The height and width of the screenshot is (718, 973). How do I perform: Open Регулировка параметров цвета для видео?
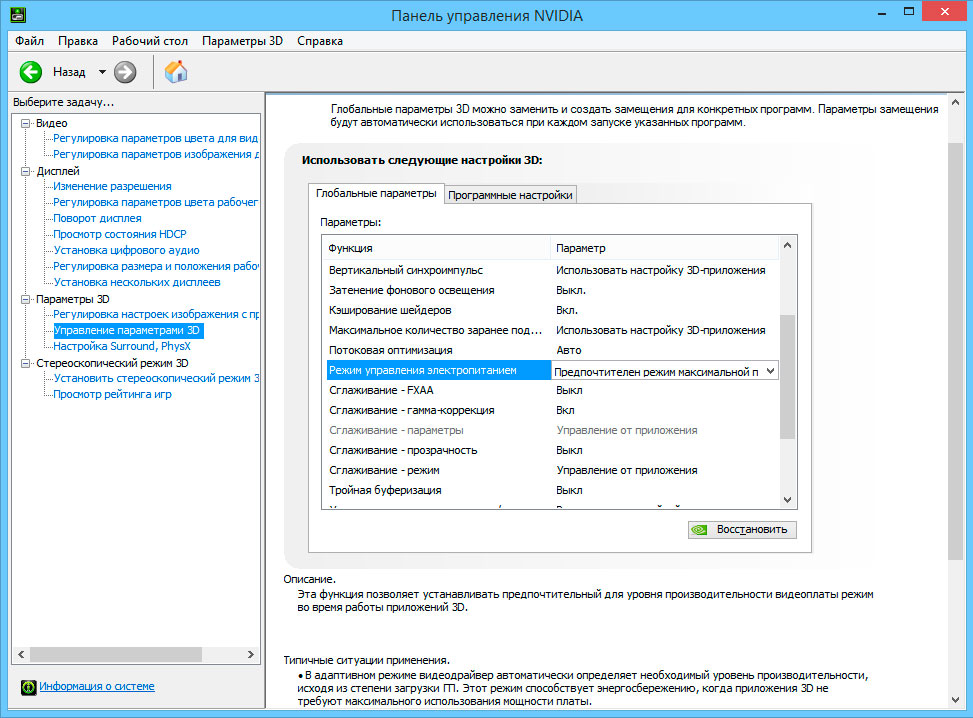point(155,138)
